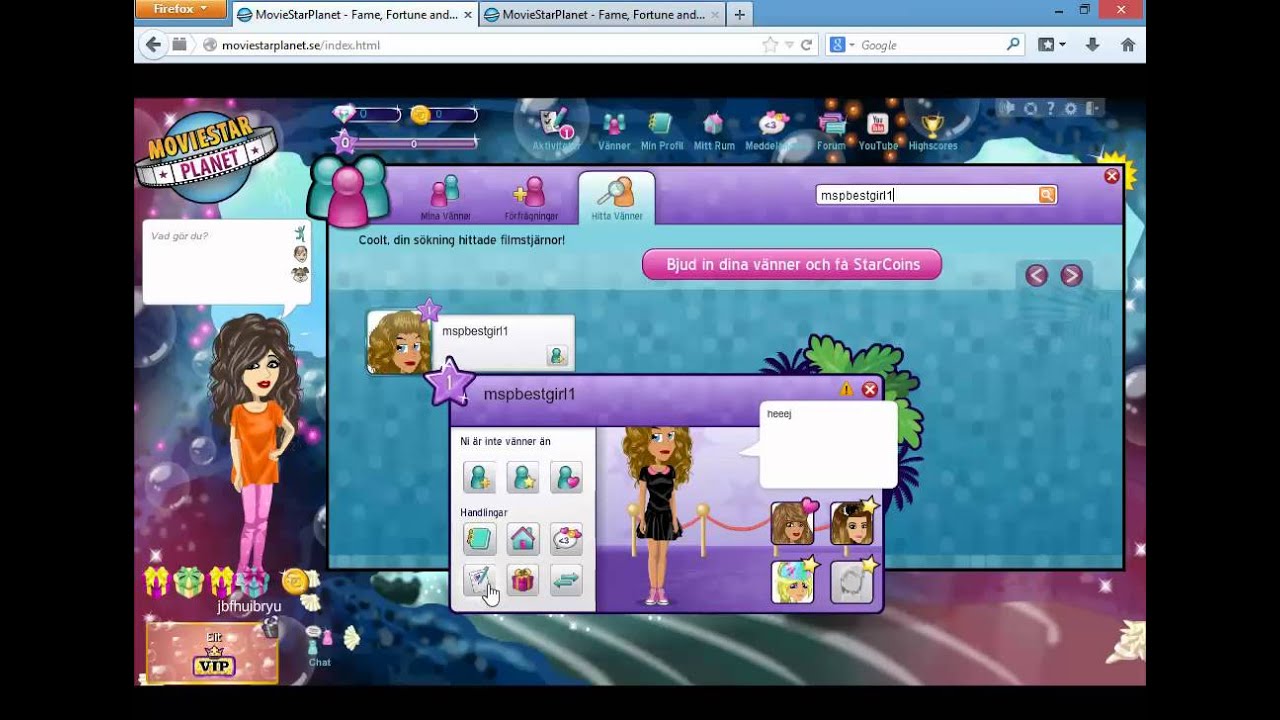Open the star friend avatar with dark hair bow
The height and width of the screenshot is (720, 1280).
tap(852, 523)
